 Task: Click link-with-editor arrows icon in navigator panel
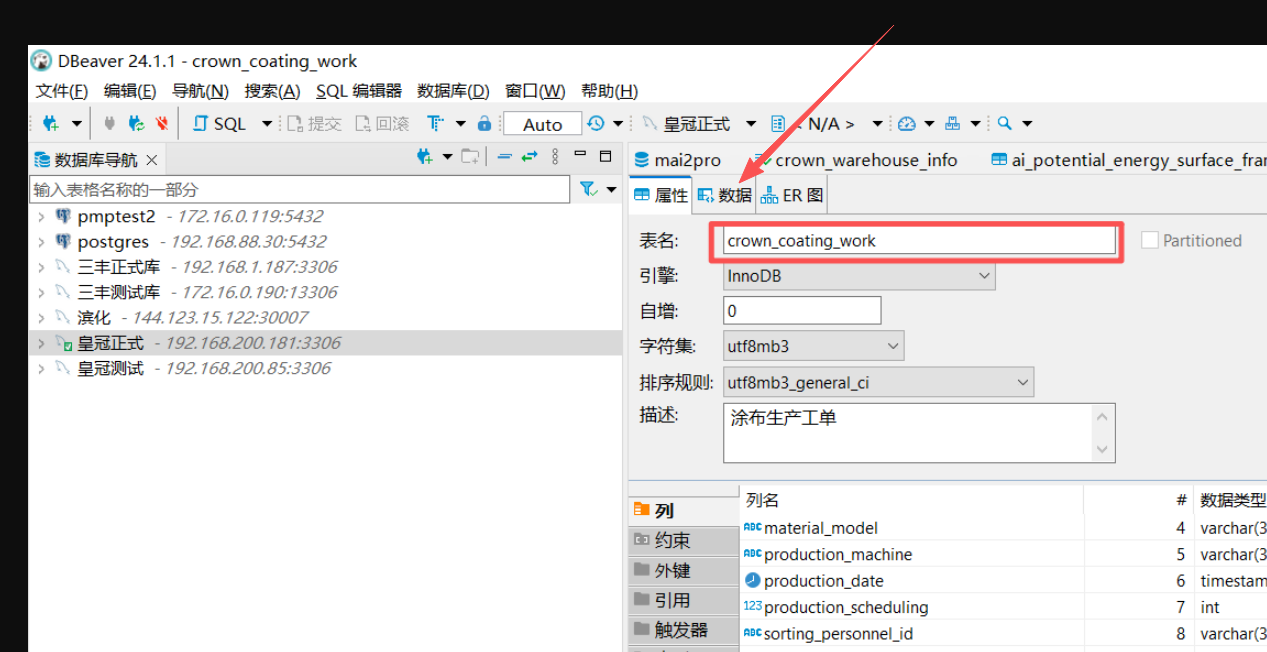[529, 157]
